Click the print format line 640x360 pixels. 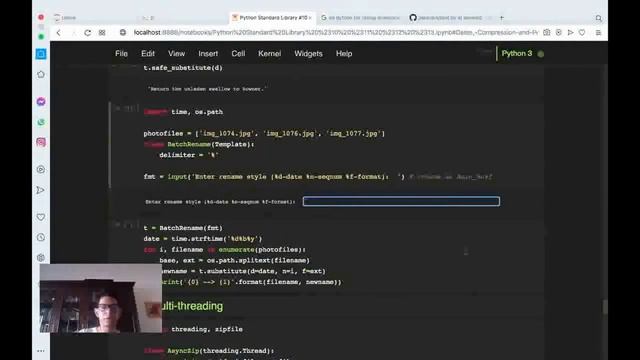(x=251, y=282)
